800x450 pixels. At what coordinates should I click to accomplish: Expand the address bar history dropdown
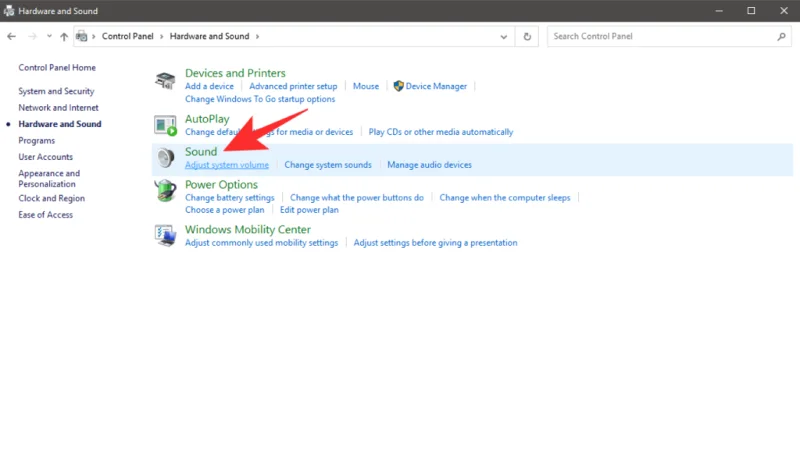click(504, 36)
